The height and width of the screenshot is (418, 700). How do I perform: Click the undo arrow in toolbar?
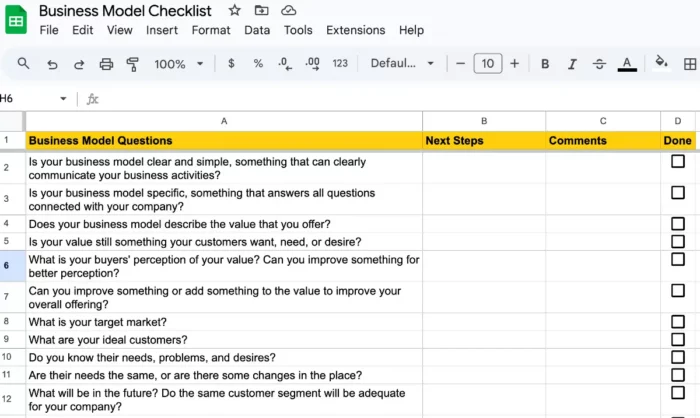[52, 64]
